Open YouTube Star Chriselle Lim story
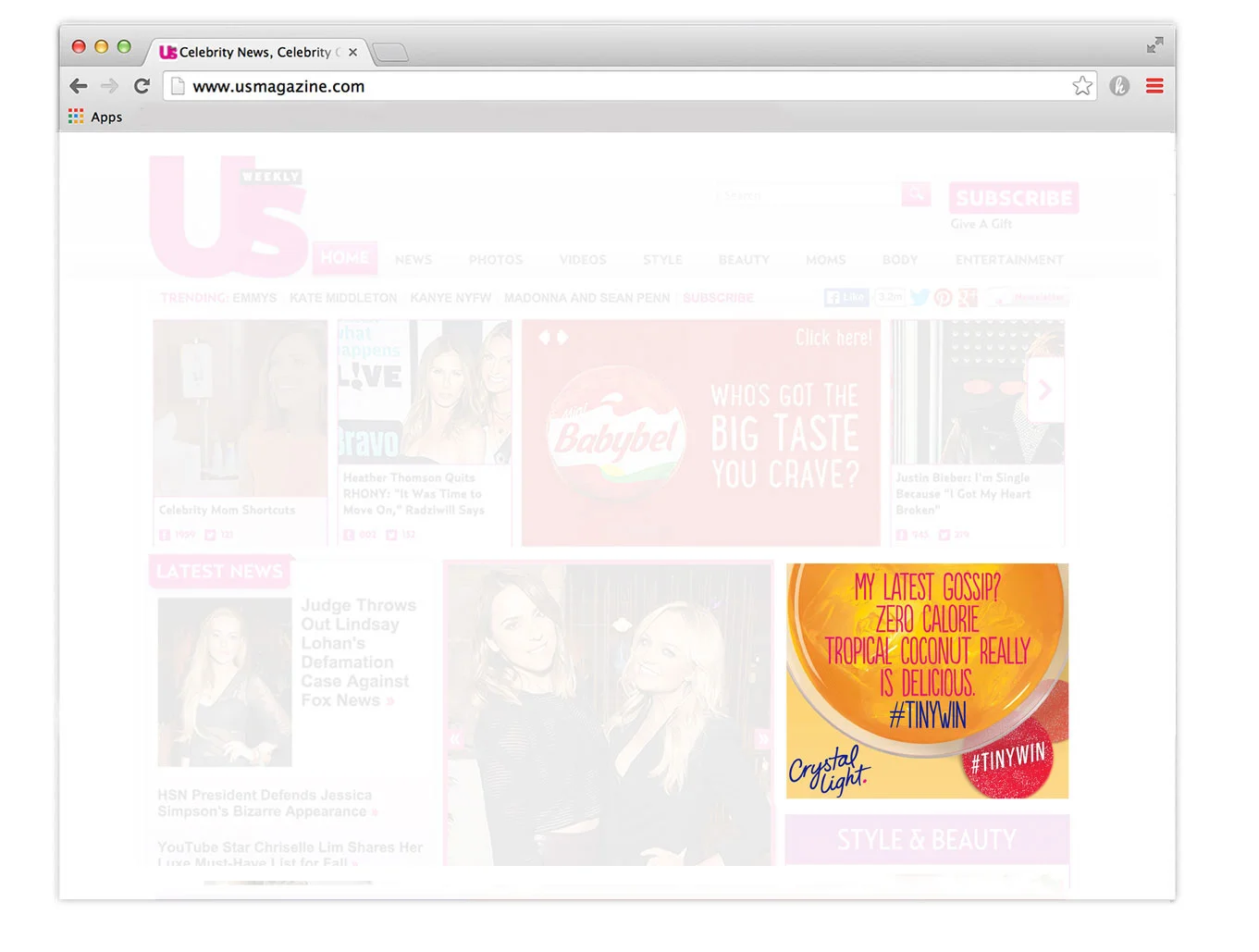Viewport: 1259px width, 952px height. (x=290, y=853)
